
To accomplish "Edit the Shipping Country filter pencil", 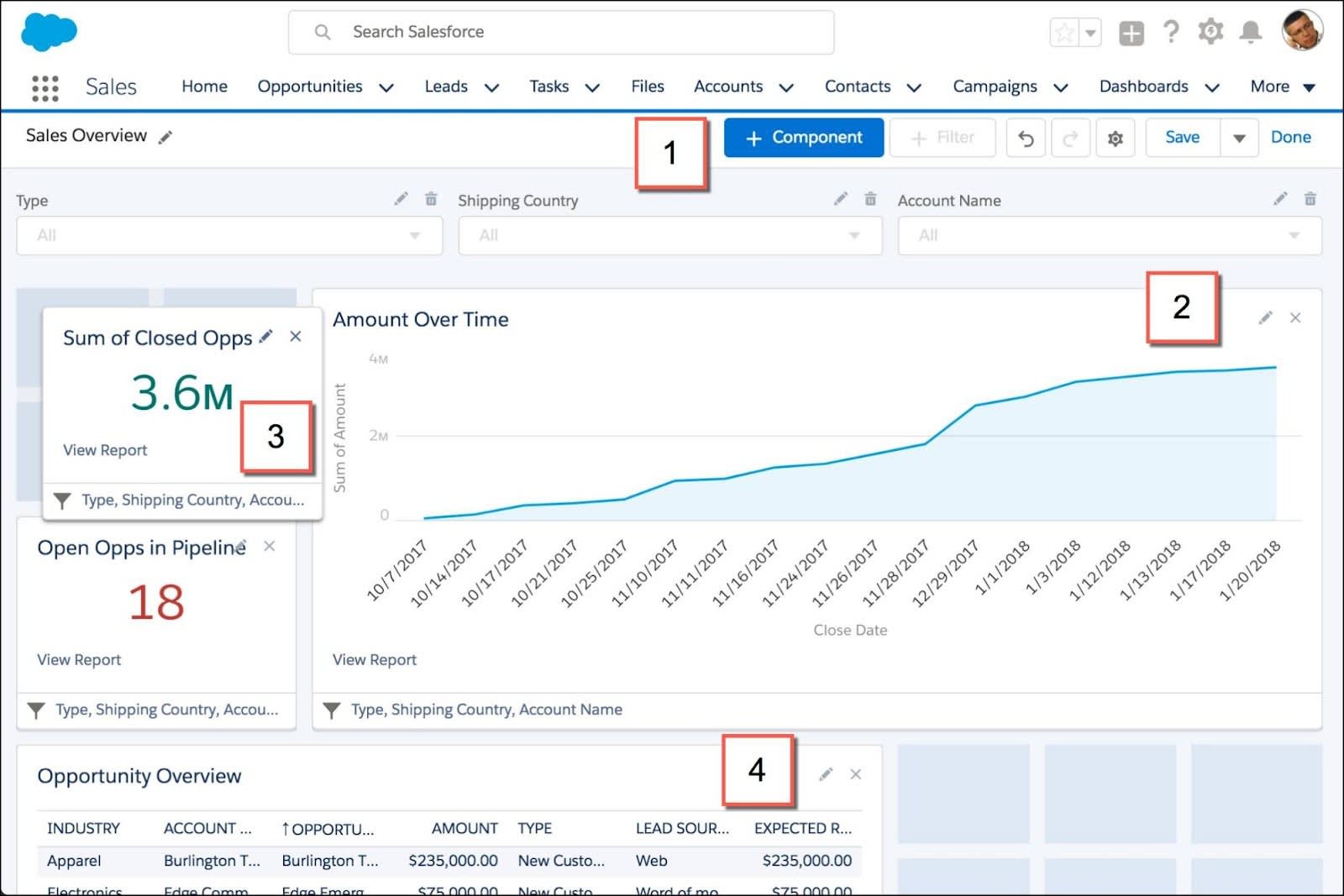I will click(x=840, y=199).
